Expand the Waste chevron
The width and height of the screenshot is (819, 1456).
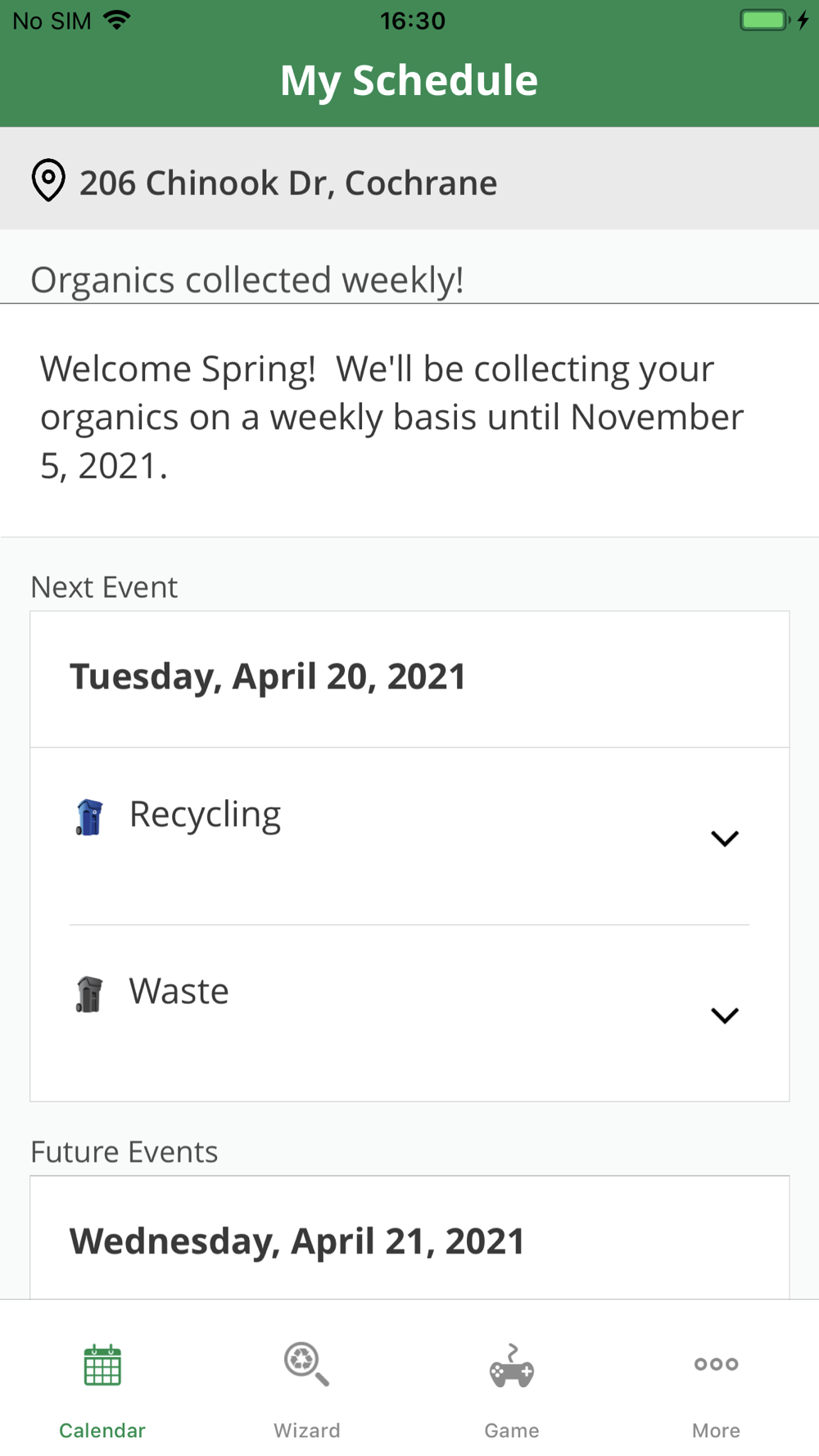pos(725,1015)
